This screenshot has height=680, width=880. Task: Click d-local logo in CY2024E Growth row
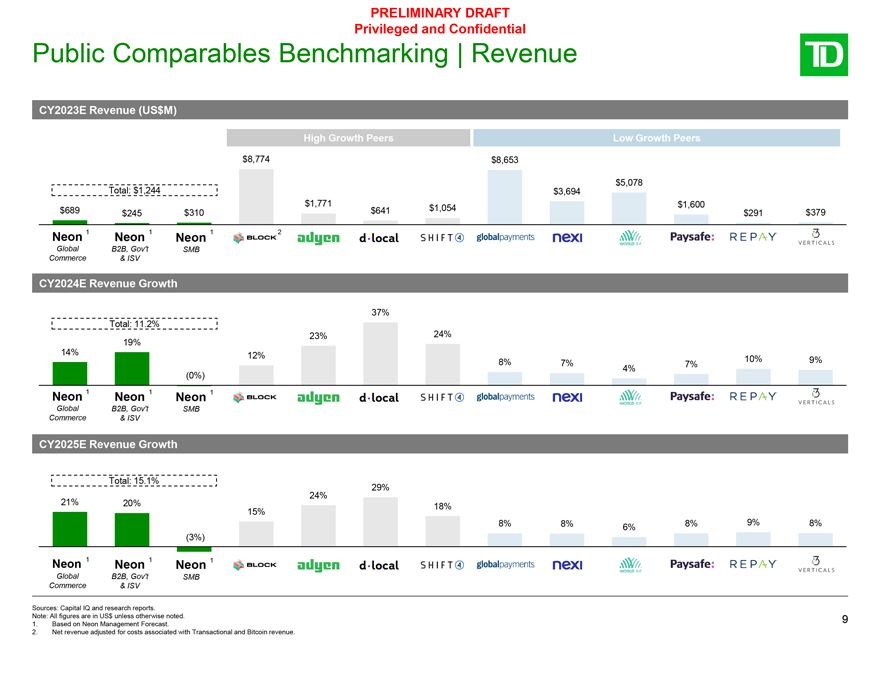tap(379, 398)
